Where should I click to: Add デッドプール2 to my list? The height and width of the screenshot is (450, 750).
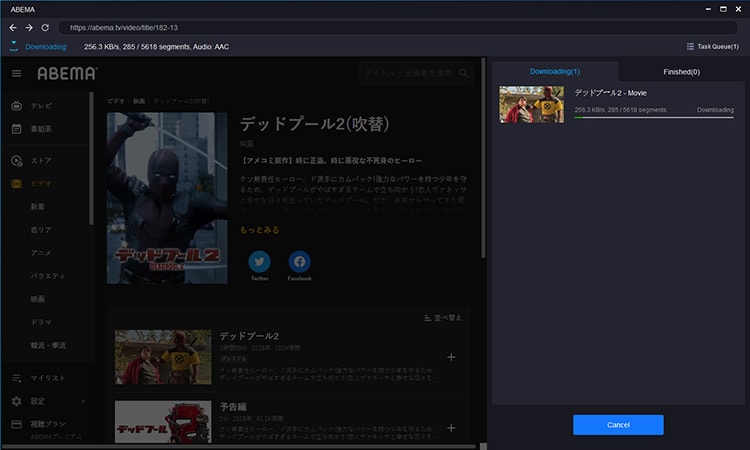coord(451,357)
